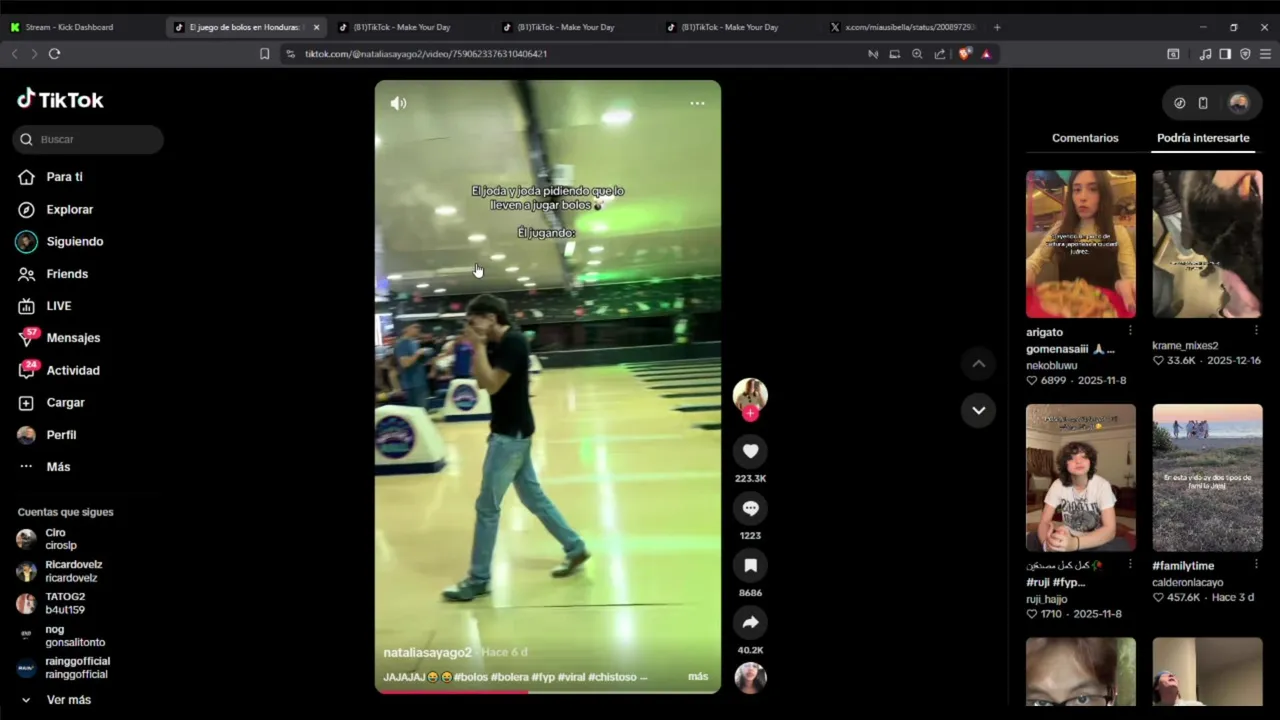This screenshot has height=720, width=1280.
Task: Close the active TikTok tab
Action: click(317, 27)
